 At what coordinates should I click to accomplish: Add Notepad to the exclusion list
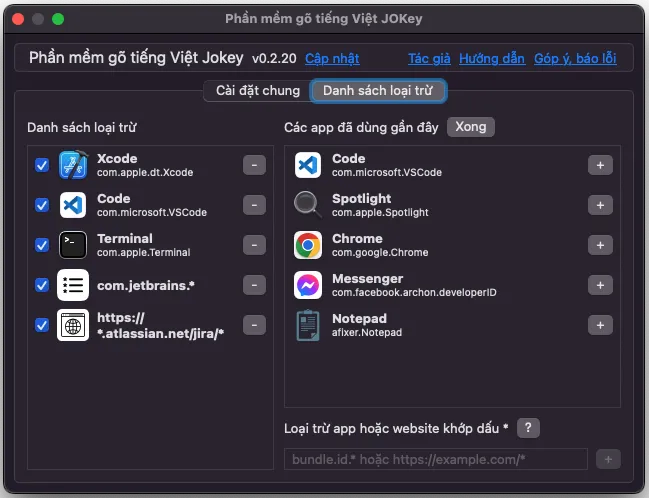600,325
